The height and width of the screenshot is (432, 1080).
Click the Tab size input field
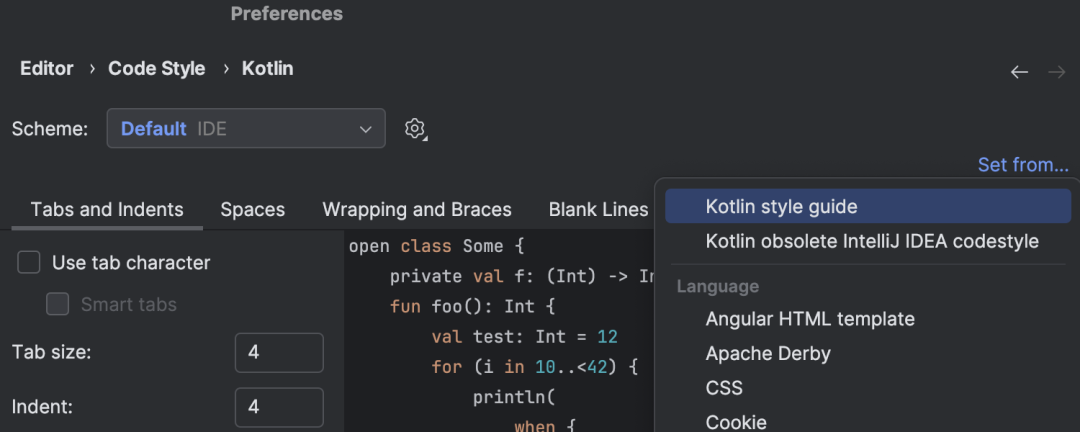(279, 353)
